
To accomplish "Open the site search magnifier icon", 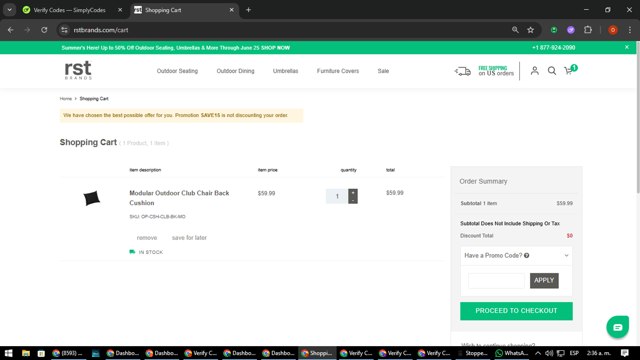I will click(x=552, y=71).
